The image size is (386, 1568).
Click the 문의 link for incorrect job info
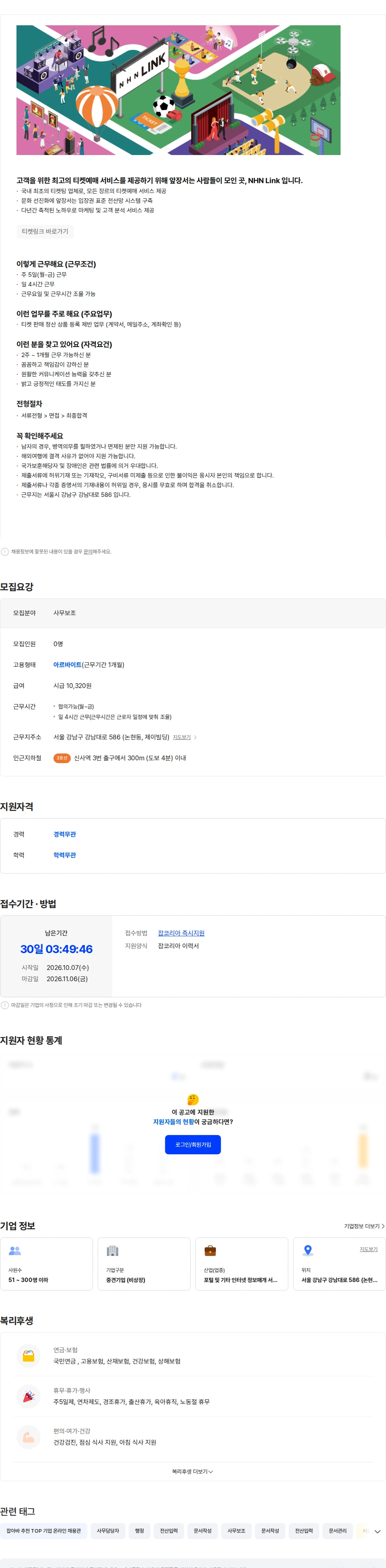coord(88,551)
